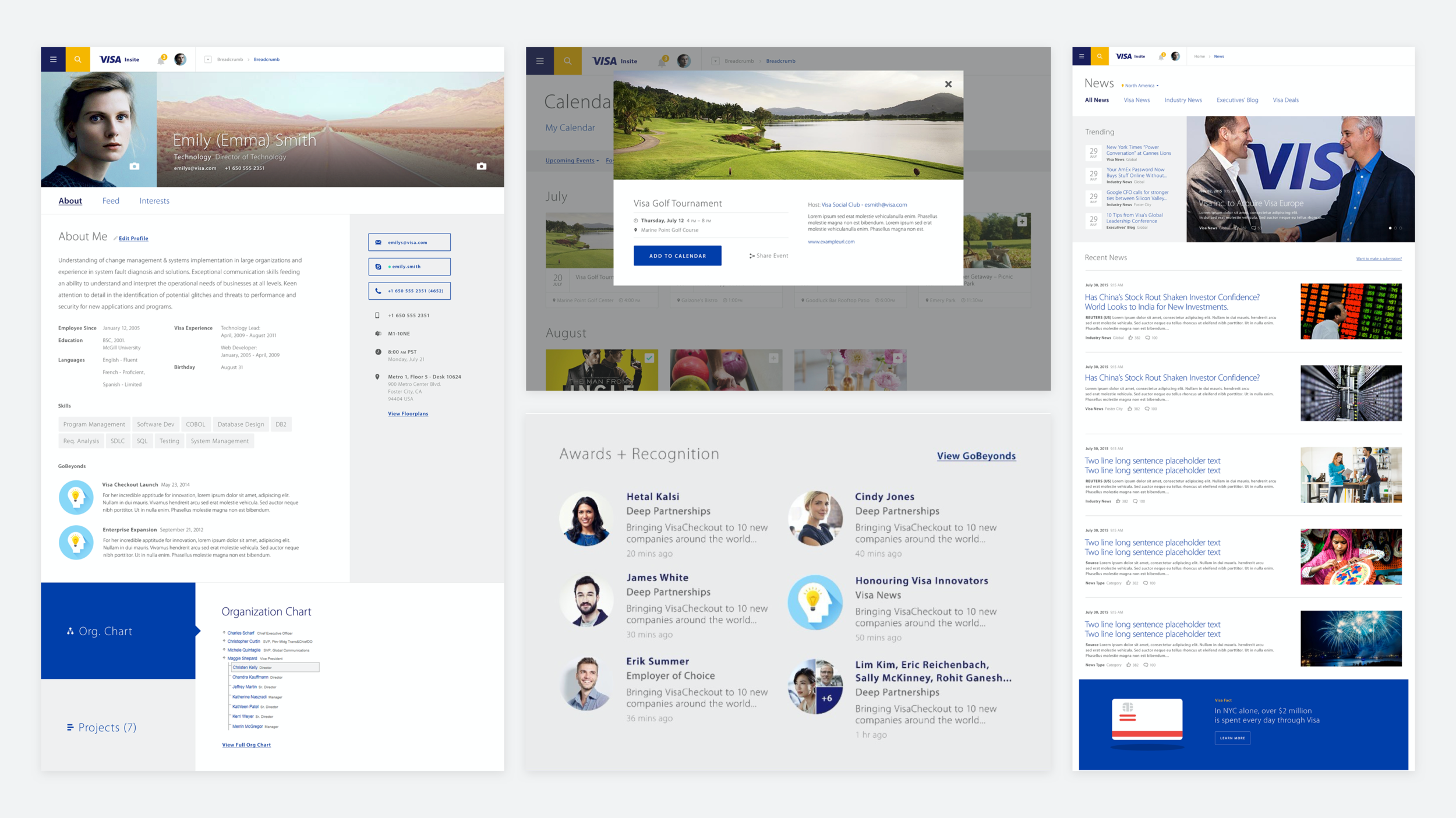Click the Add to Calendar button
The image size is (1456, 818).
677,256
